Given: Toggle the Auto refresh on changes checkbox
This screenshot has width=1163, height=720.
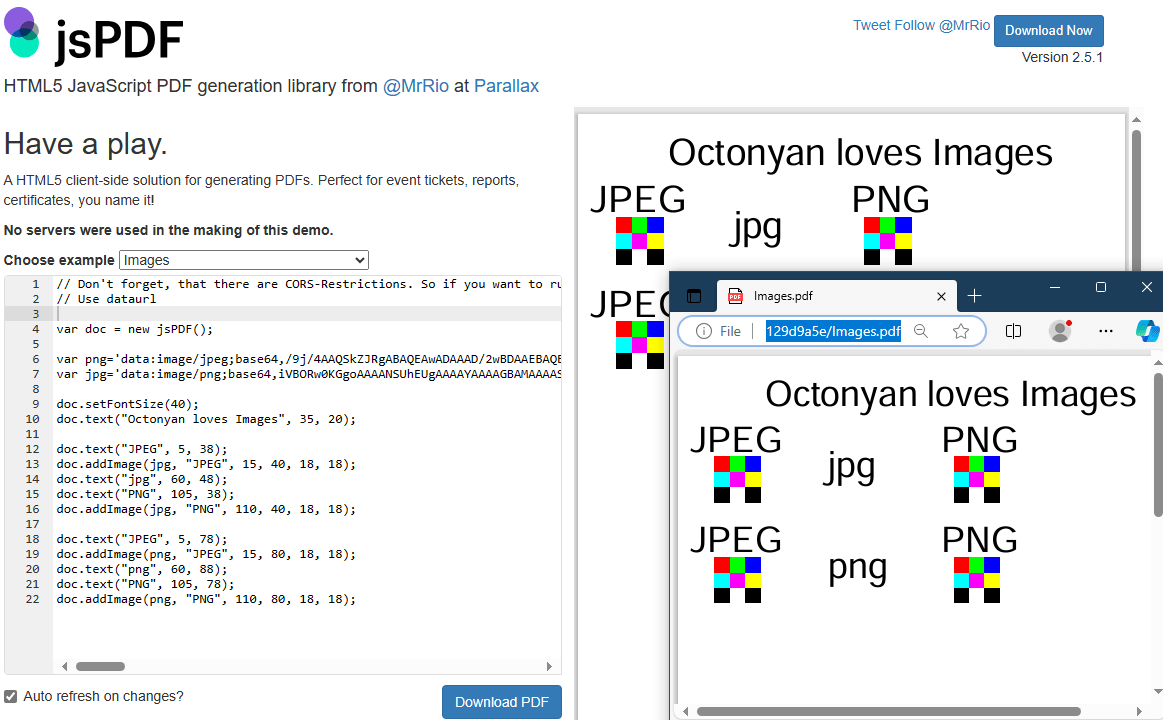Looking at the screenshot, I should pos(10,696).
